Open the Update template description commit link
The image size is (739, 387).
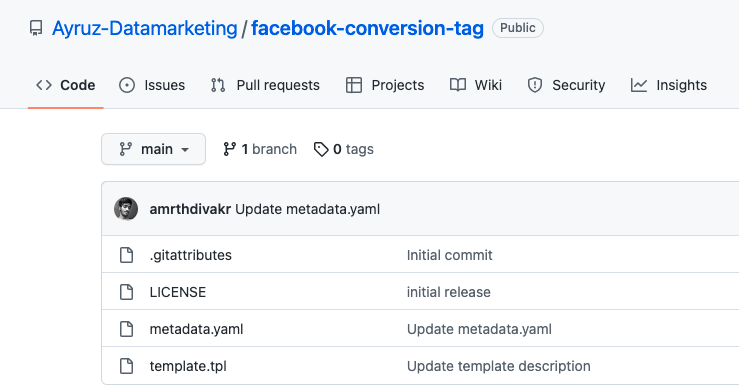(x=499, y=366)
